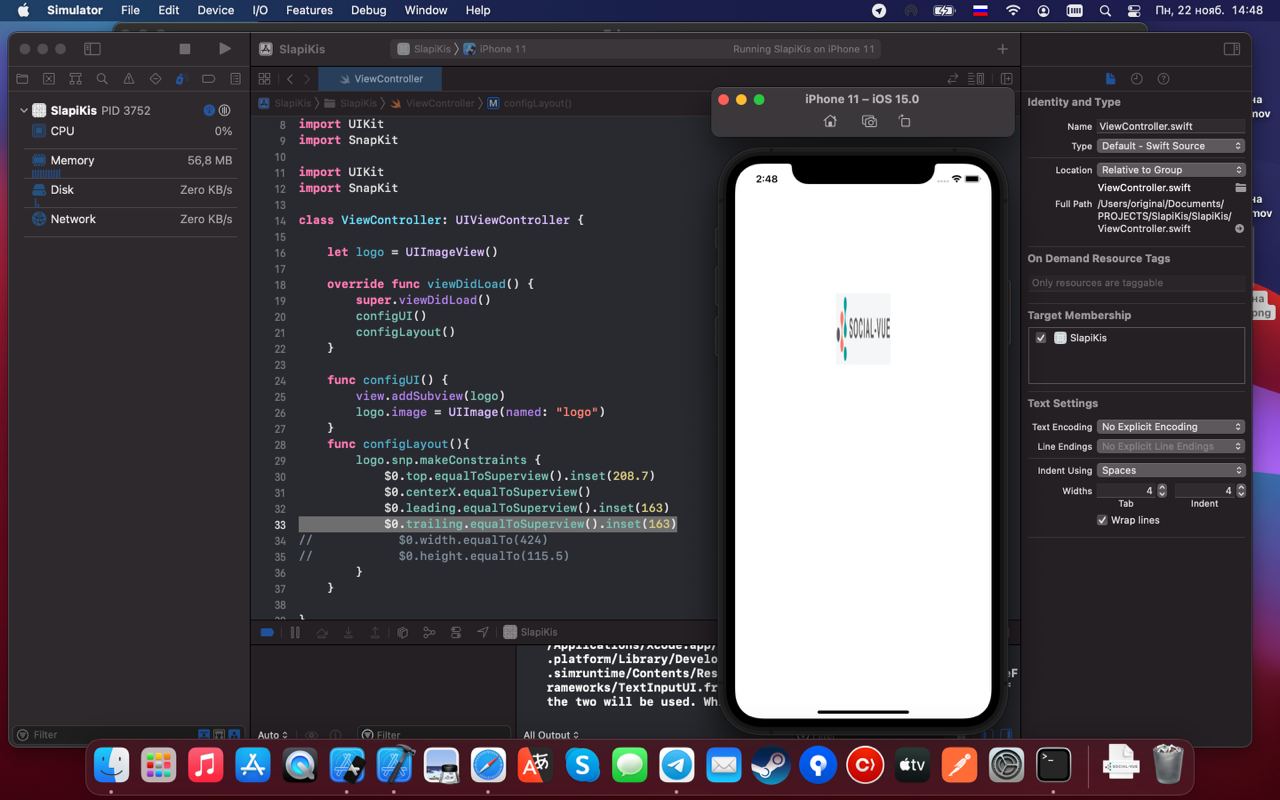Collapse the SlapiKis PID 3752 process
1280x800 pixels.
[x=24, y=110]
